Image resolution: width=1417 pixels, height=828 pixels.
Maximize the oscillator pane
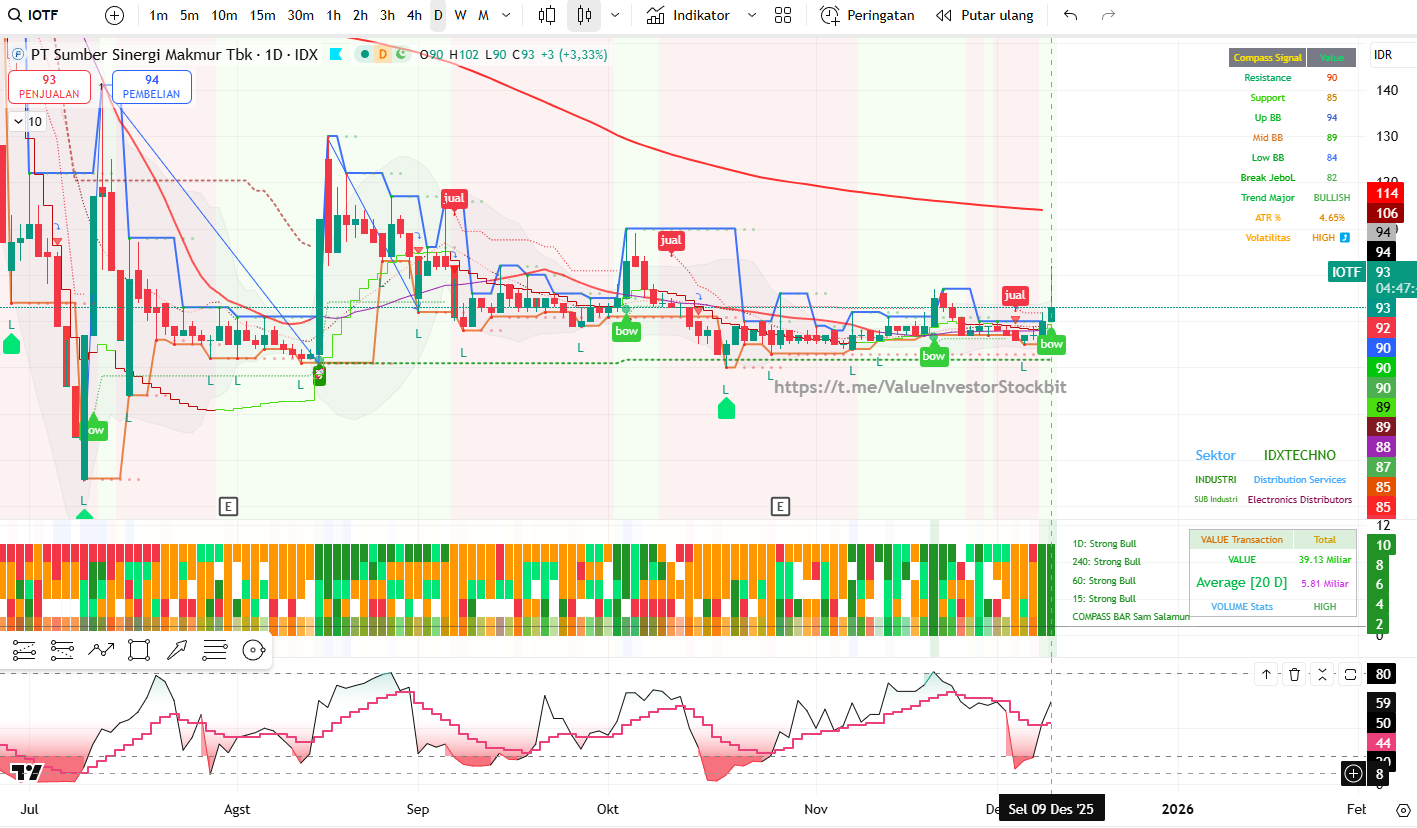tap(1322, 674)
